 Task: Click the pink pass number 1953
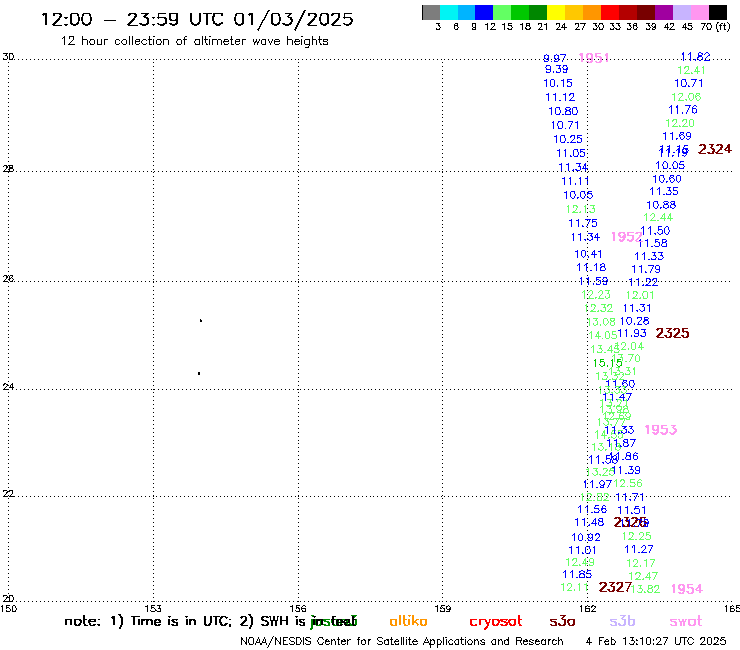[x=661, y=430]
